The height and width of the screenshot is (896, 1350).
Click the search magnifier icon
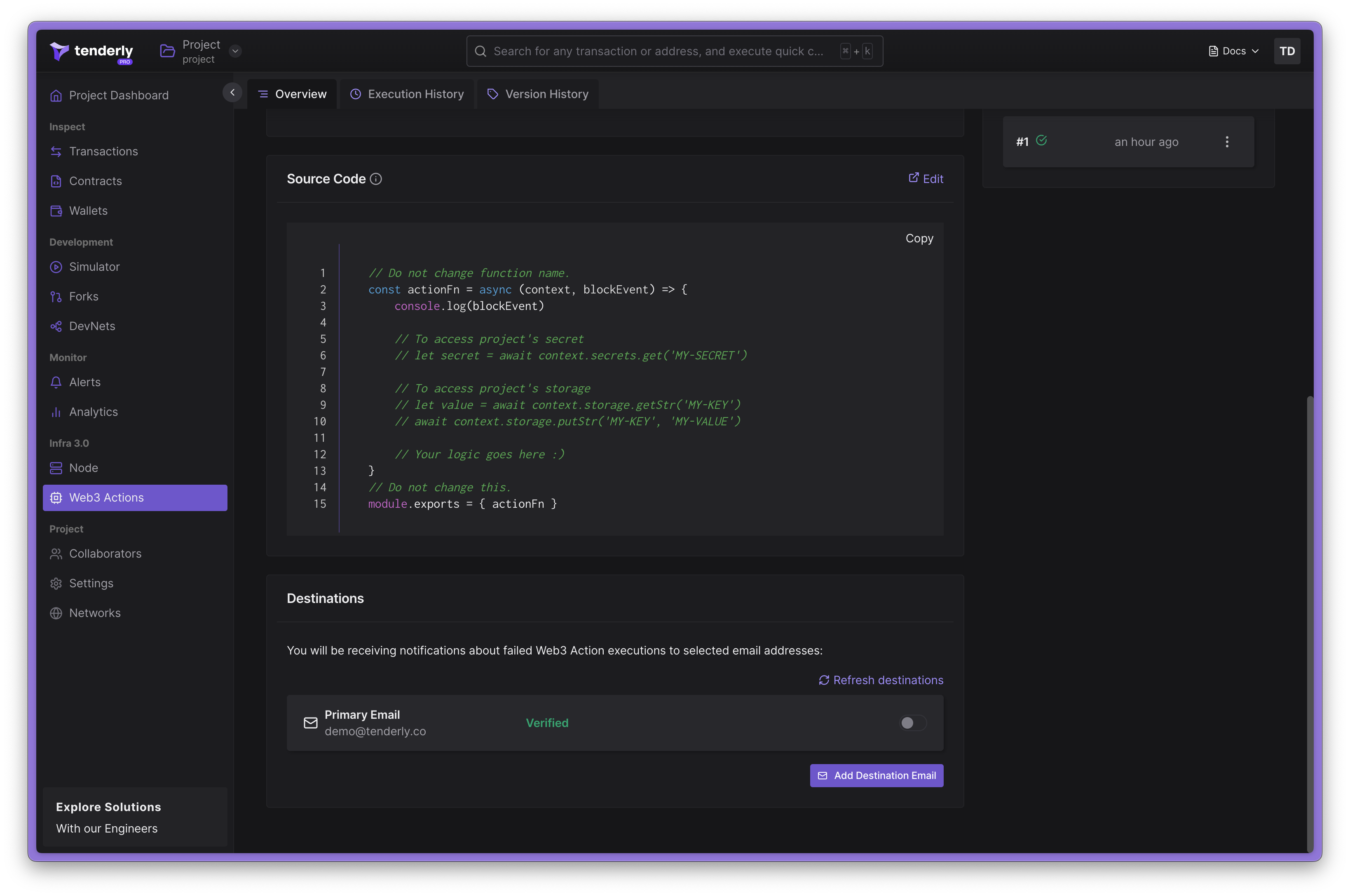pos(480,52)
